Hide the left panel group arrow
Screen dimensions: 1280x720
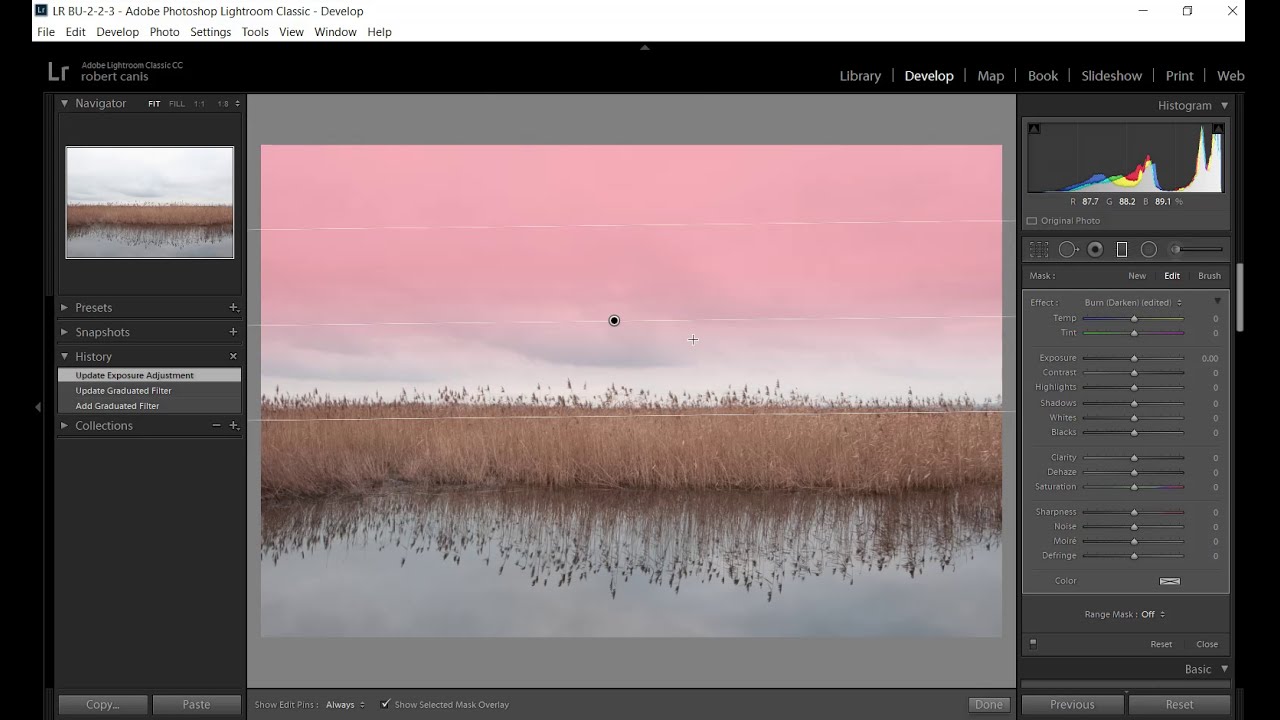(x=38, y=407)
